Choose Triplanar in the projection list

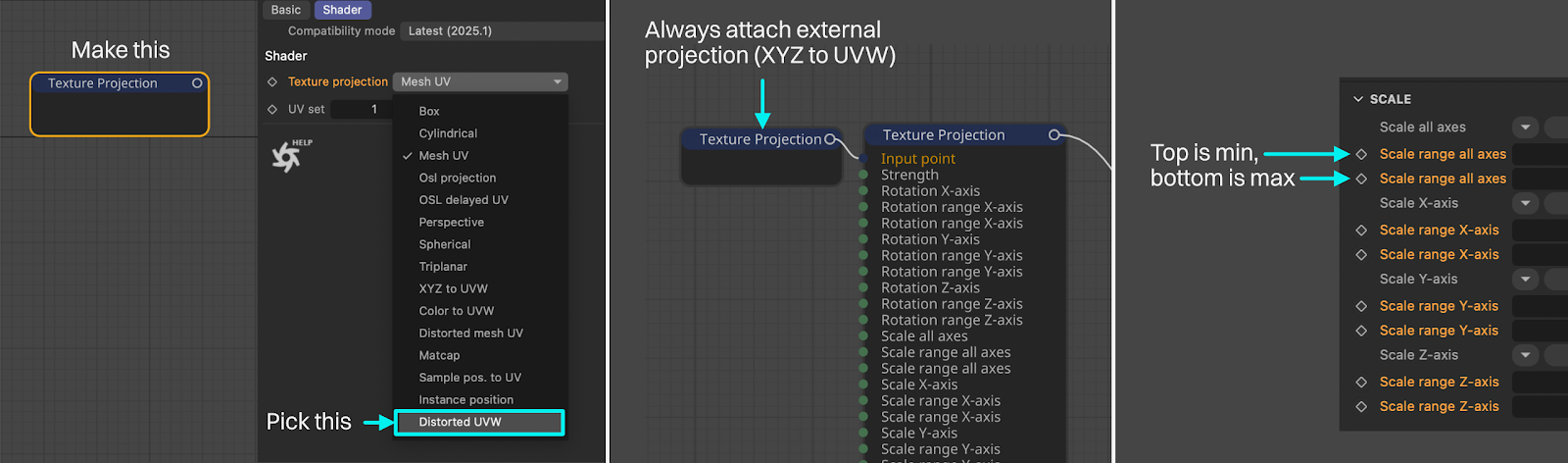443,267
